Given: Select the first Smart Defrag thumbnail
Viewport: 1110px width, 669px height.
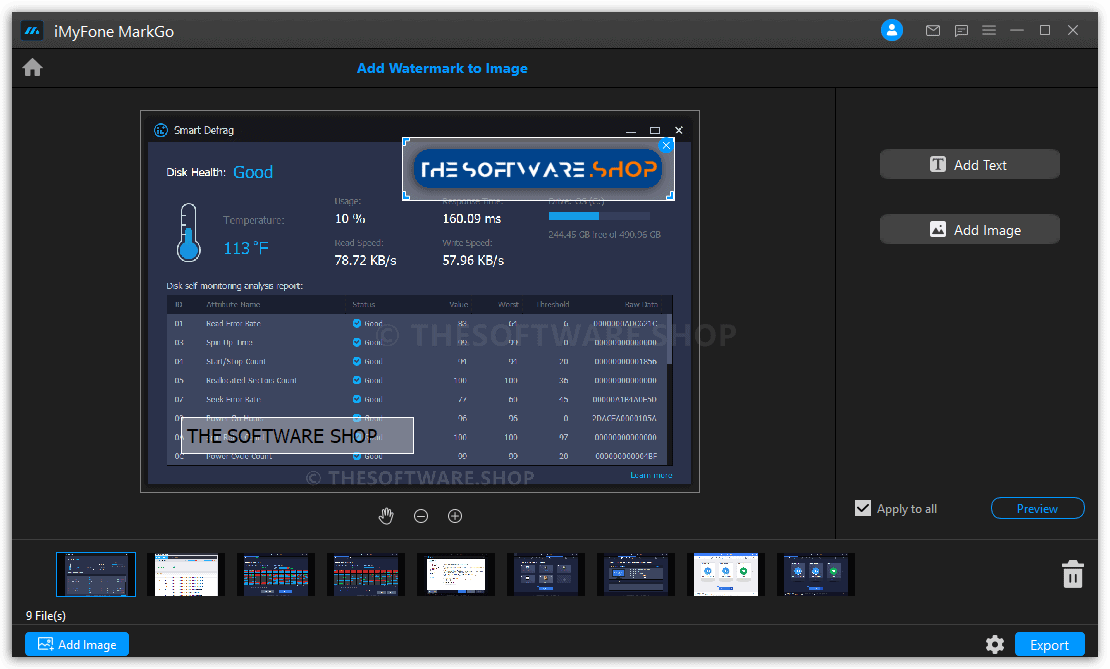Looking at the screenshot, I should 96,574.
